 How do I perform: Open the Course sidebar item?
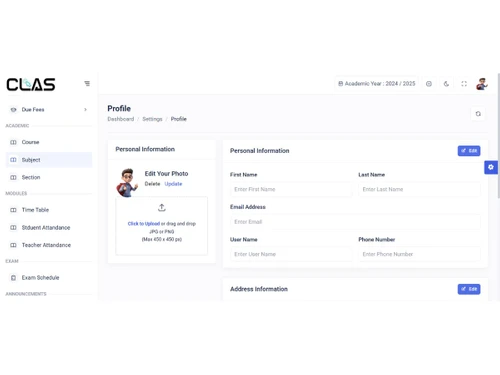point(49,142)
